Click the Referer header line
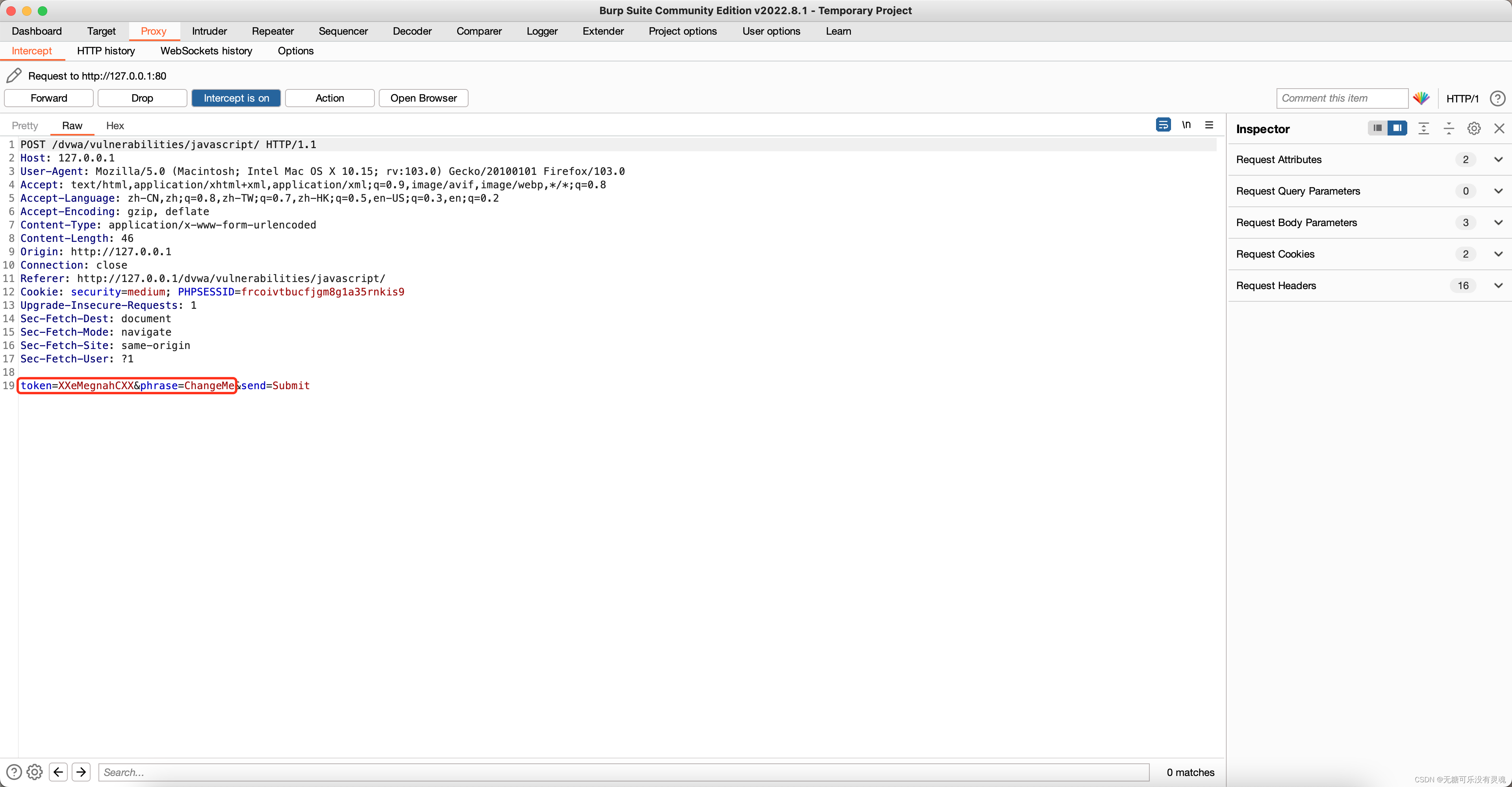The image size is (1512, 787). click(203, 278)
